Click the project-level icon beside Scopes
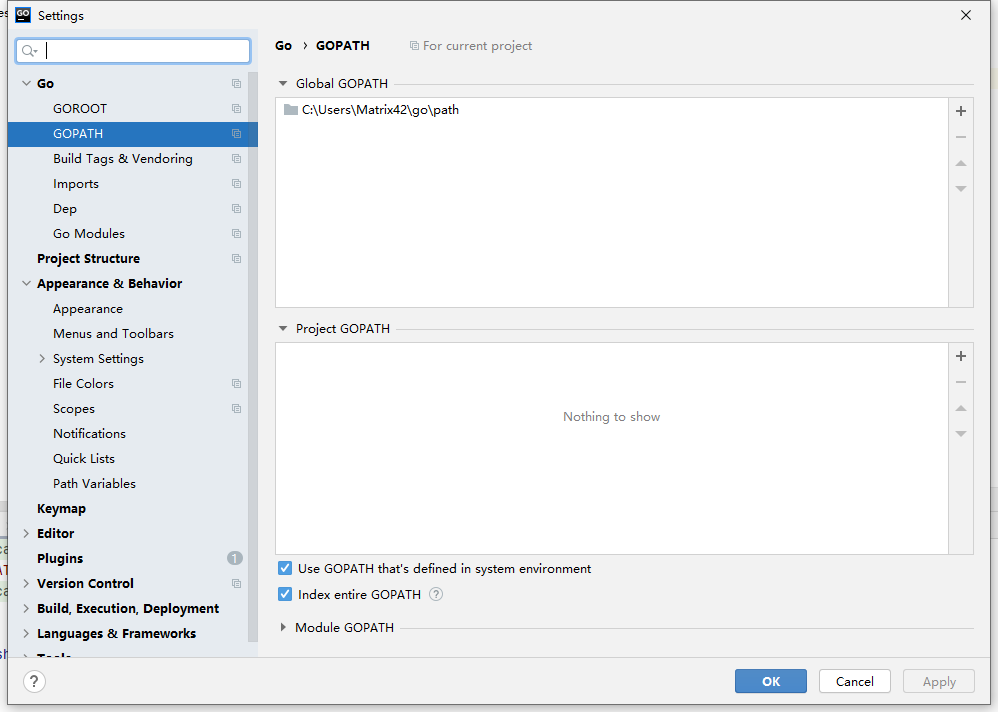This screenshot has width=998, height=712. (237, 408)
